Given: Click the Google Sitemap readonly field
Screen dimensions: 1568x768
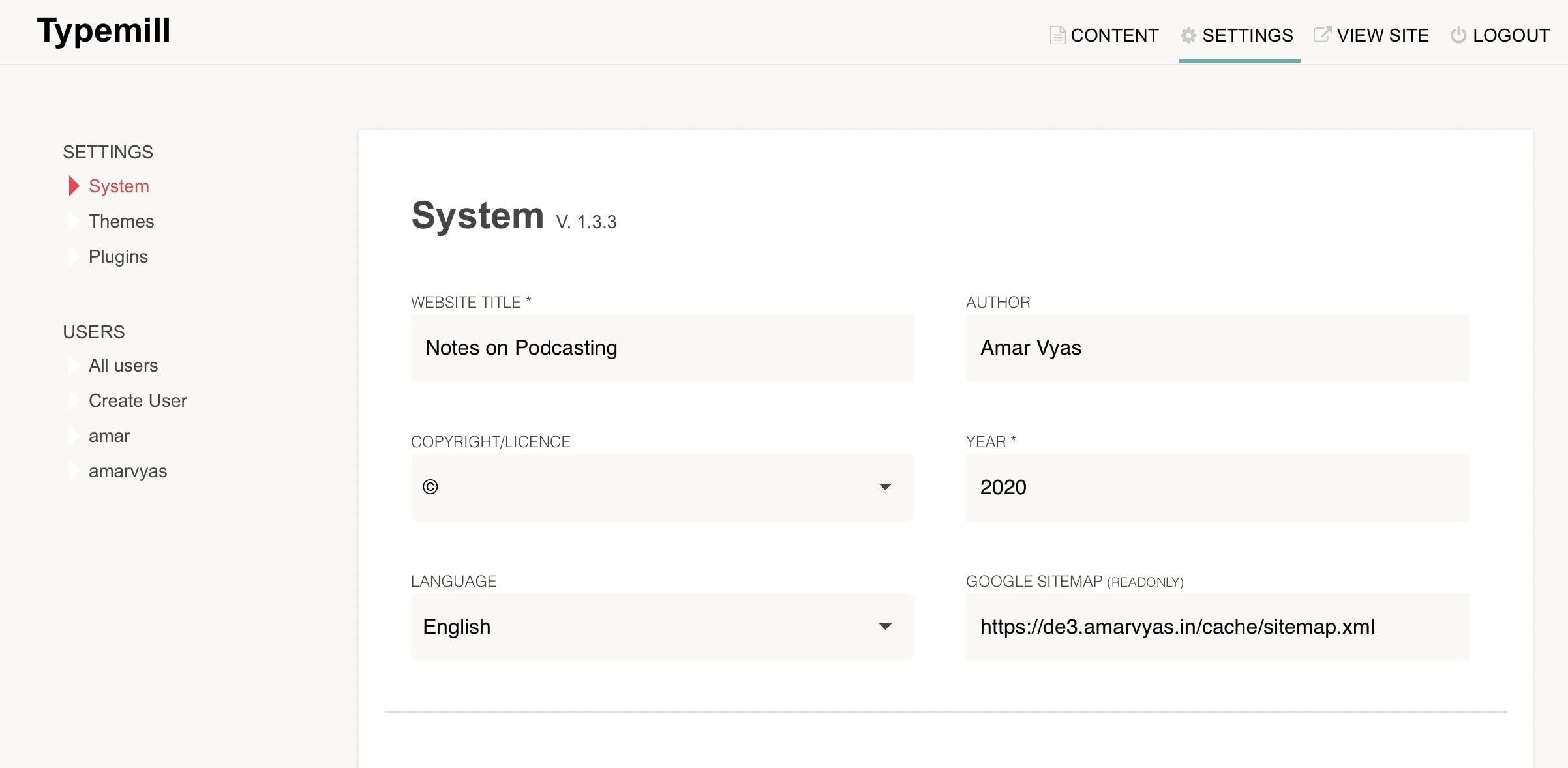Looking at the screenshot, I should [x=1217, y=627].
